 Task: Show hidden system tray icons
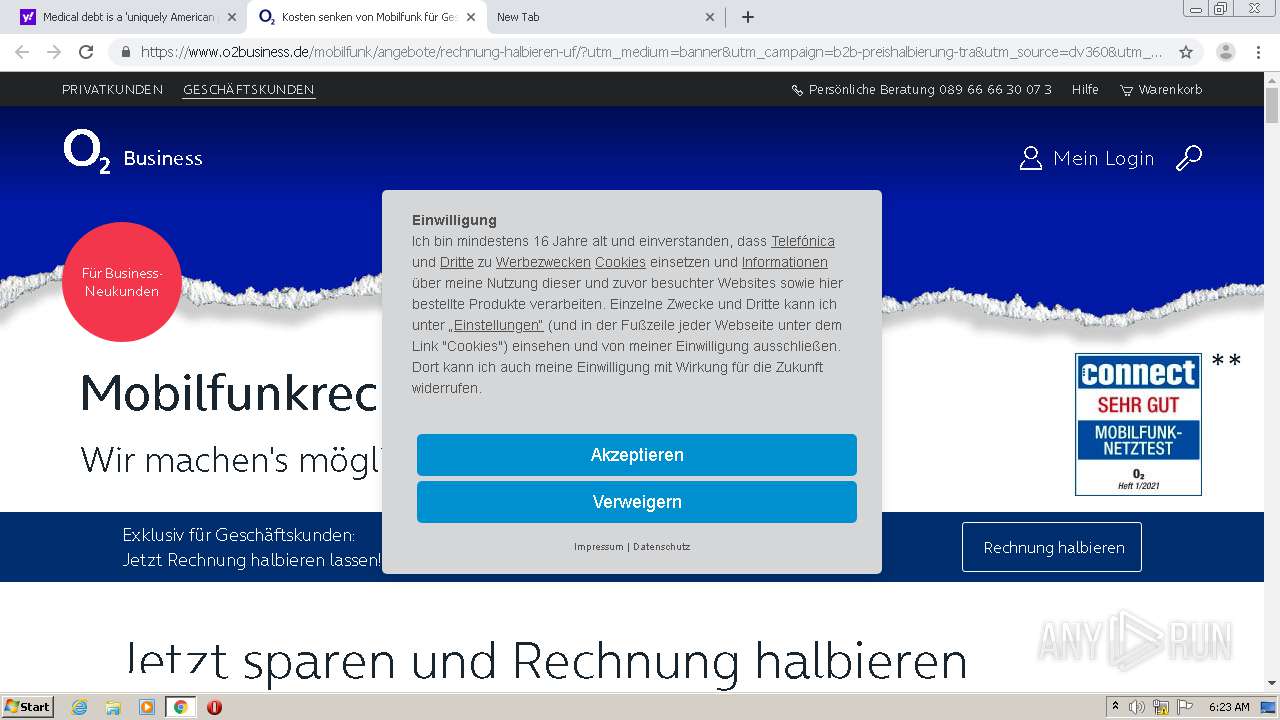click(1115, 707)
